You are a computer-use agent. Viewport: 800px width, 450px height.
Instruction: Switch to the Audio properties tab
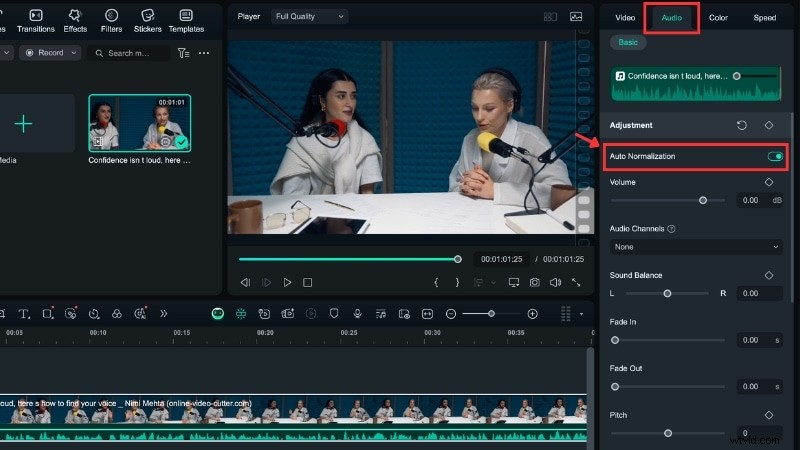(x=671, y=18)
